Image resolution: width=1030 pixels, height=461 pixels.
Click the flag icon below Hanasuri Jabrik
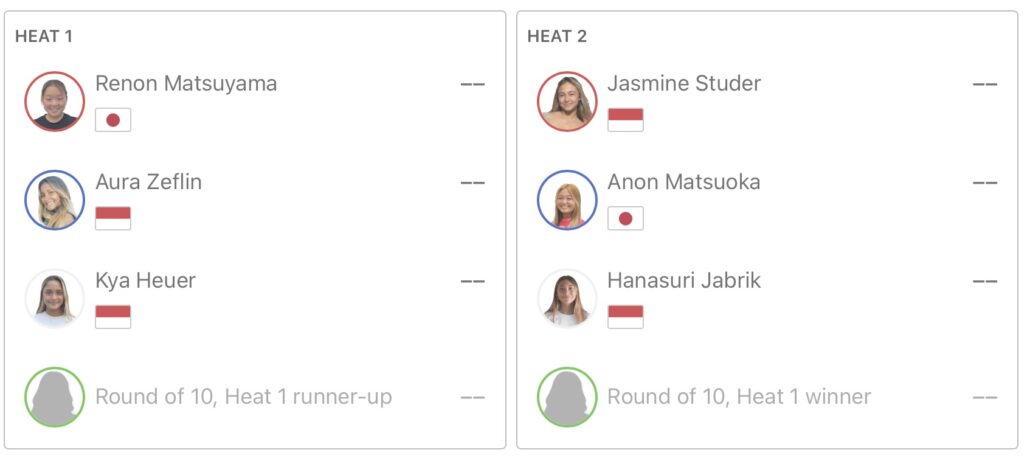pos(625,317)
